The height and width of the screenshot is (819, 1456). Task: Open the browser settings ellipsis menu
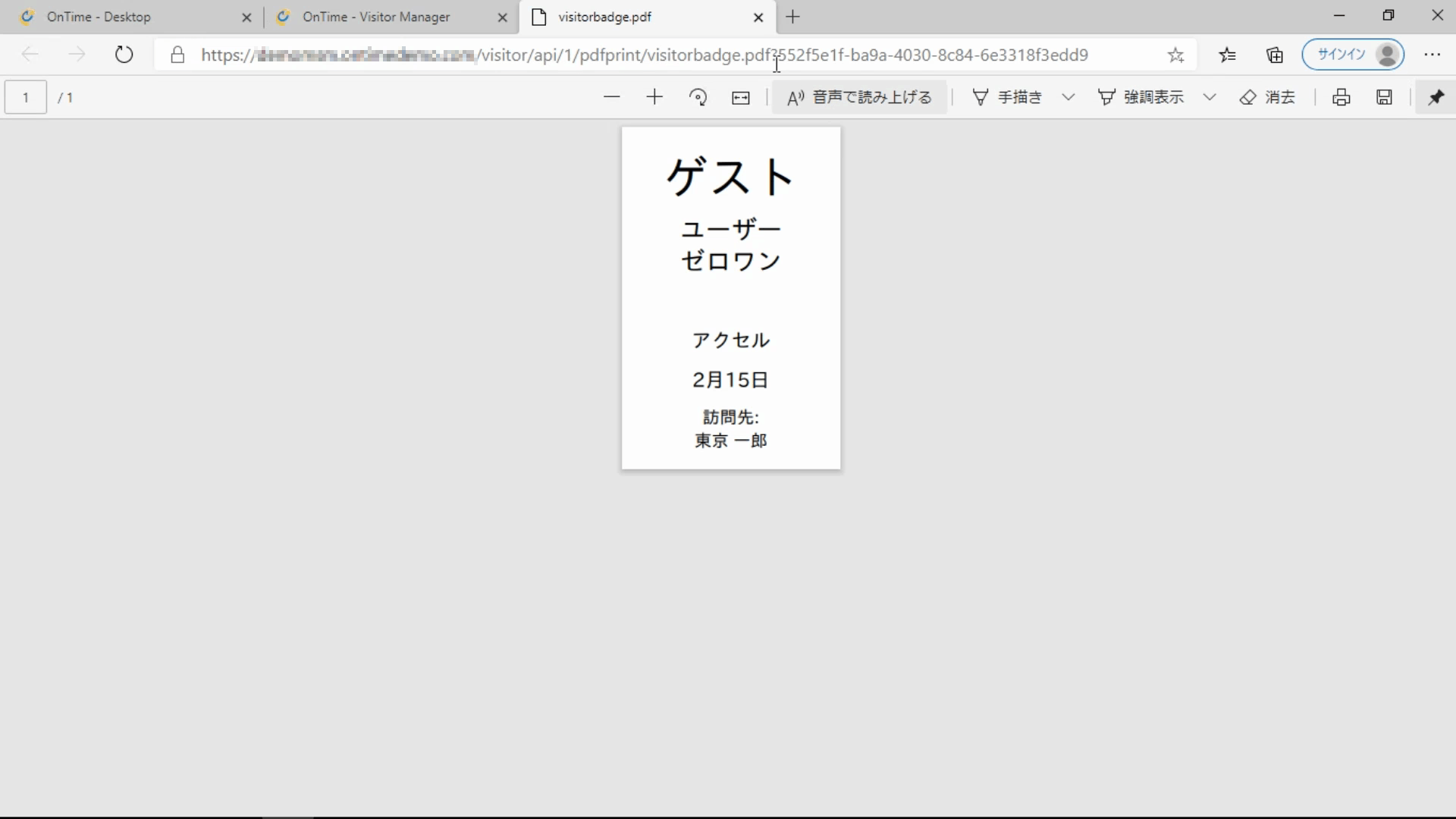[1432, 55]
